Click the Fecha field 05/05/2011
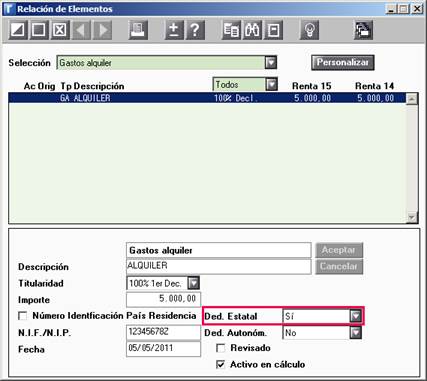Viewport: 427px width, 381px height. [x=164, y=349]
